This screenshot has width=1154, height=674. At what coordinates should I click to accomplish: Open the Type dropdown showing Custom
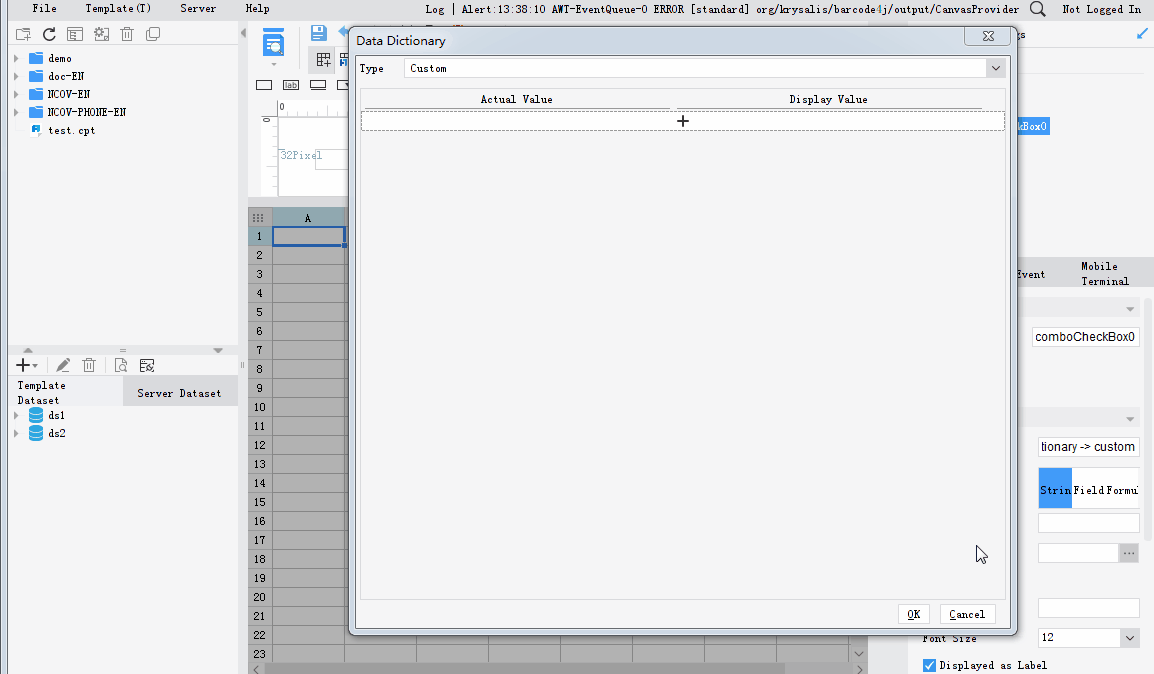pos(996,67)
